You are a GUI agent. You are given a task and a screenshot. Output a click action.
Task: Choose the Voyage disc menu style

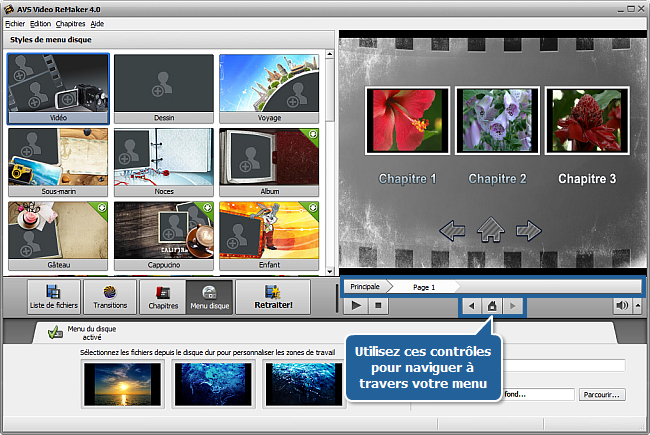pos(269,88)
